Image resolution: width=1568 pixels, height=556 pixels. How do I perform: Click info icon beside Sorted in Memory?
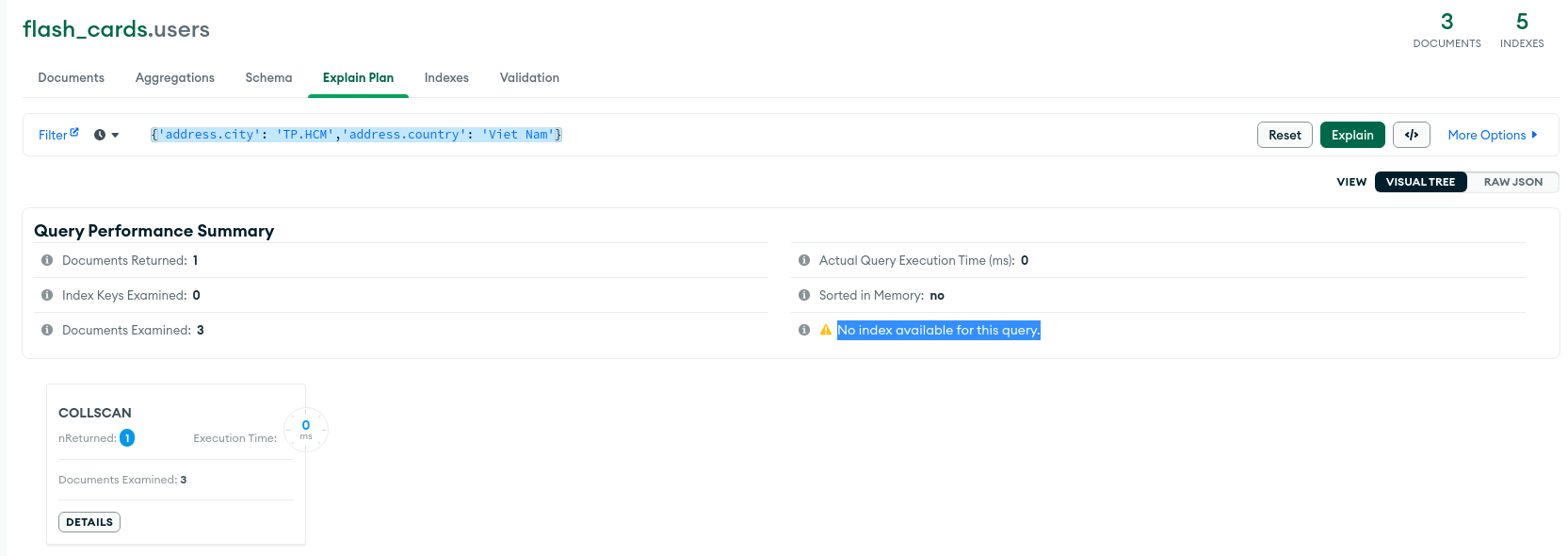click(x=804, y=295)
